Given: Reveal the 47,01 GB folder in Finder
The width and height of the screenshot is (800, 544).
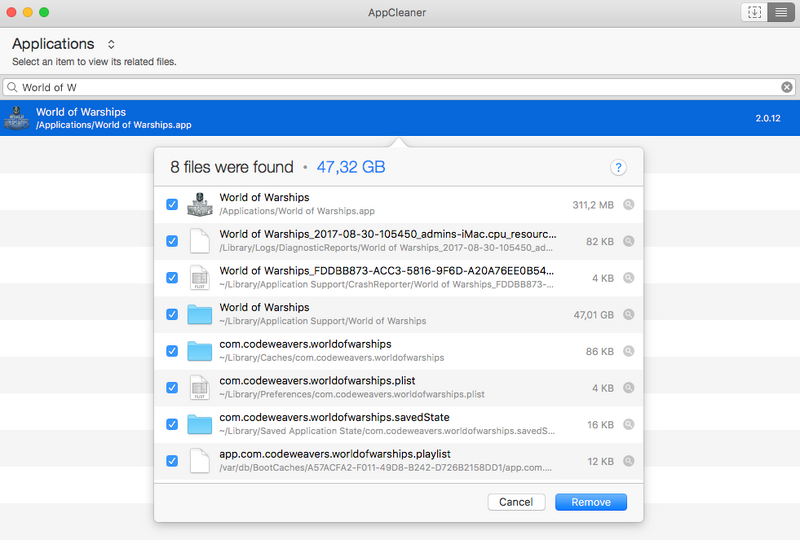Looking at the screenshot, I should [x=629, y=314].
